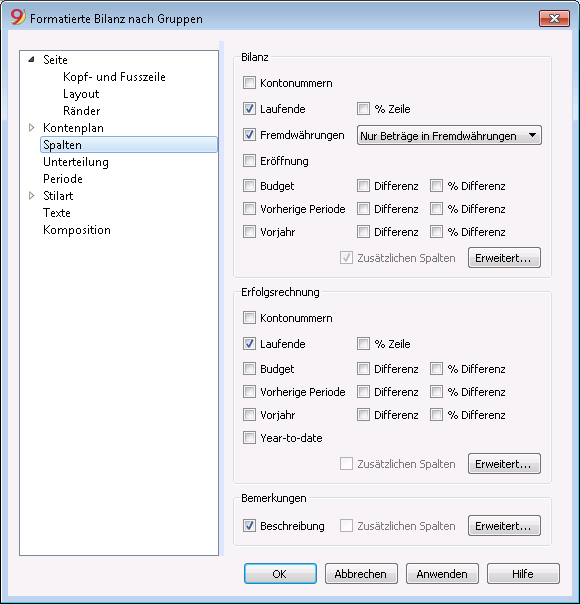The image size is (580, 604).
Task: Enable % Zeile in the Bilanz section
Action: pyautogui.click(x=363, y=109)
